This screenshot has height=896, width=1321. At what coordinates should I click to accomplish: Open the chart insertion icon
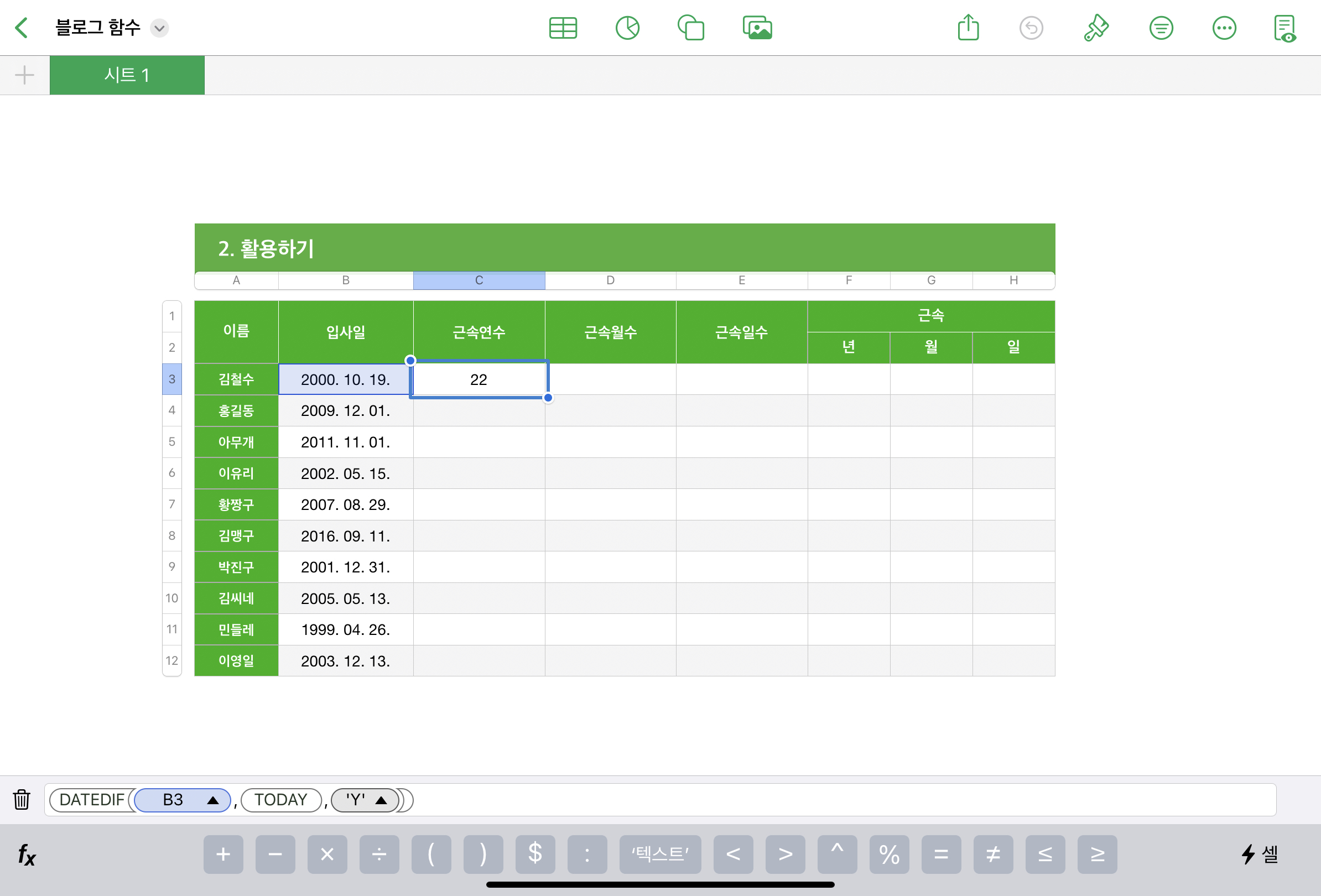(x=627, y=28)
